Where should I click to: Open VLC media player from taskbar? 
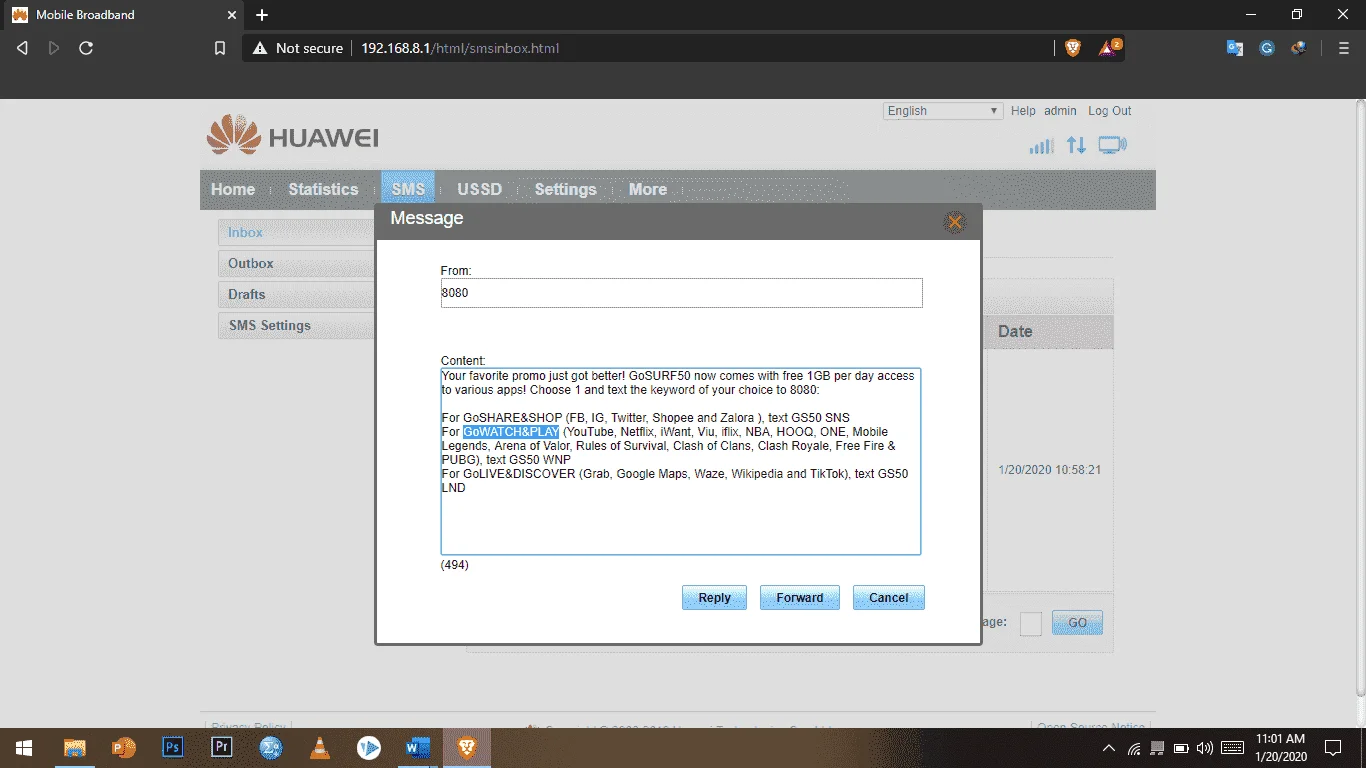[x=320, y=747]
